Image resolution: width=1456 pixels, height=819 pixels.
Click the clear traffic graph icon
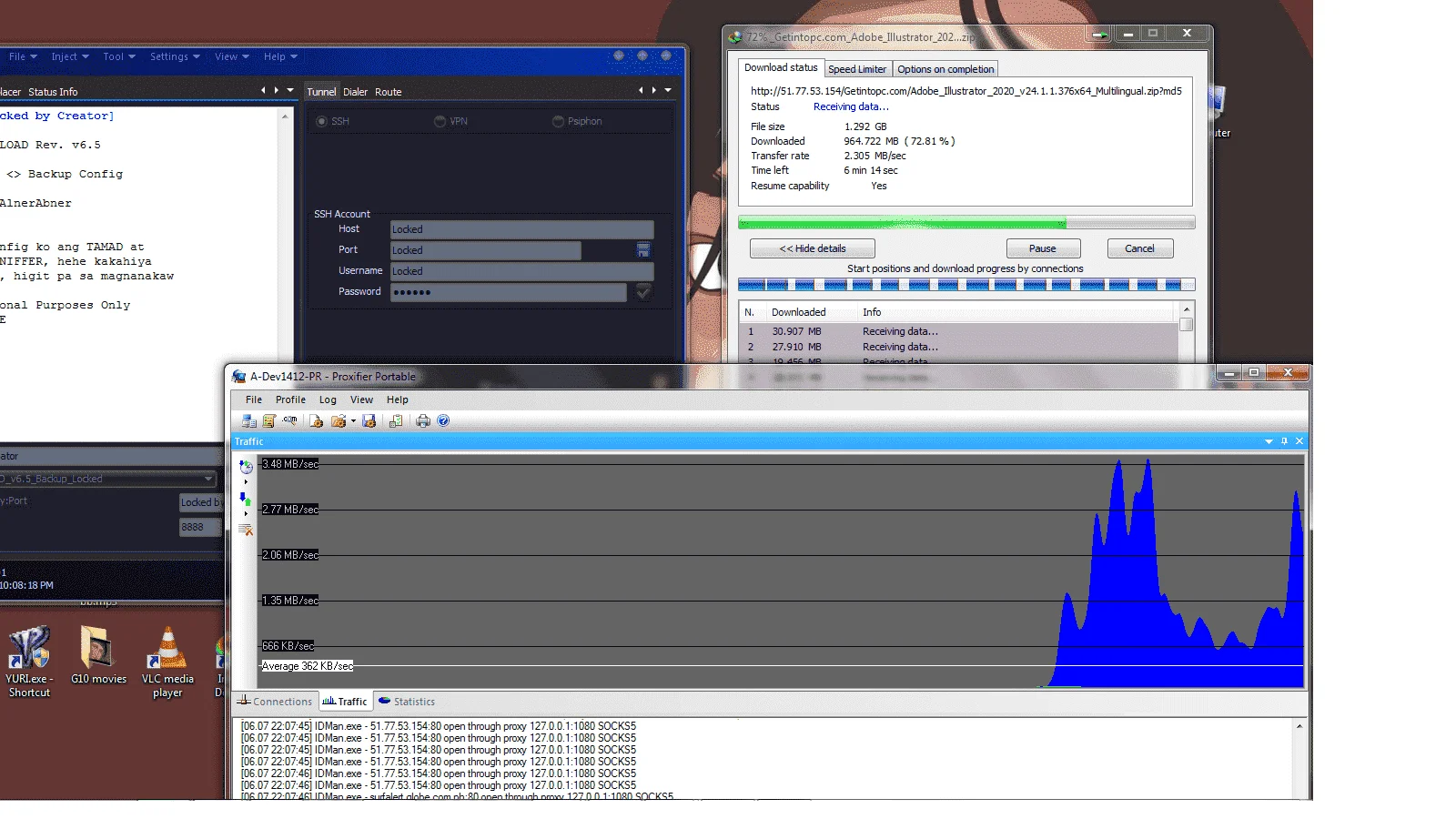coord(246,530)
